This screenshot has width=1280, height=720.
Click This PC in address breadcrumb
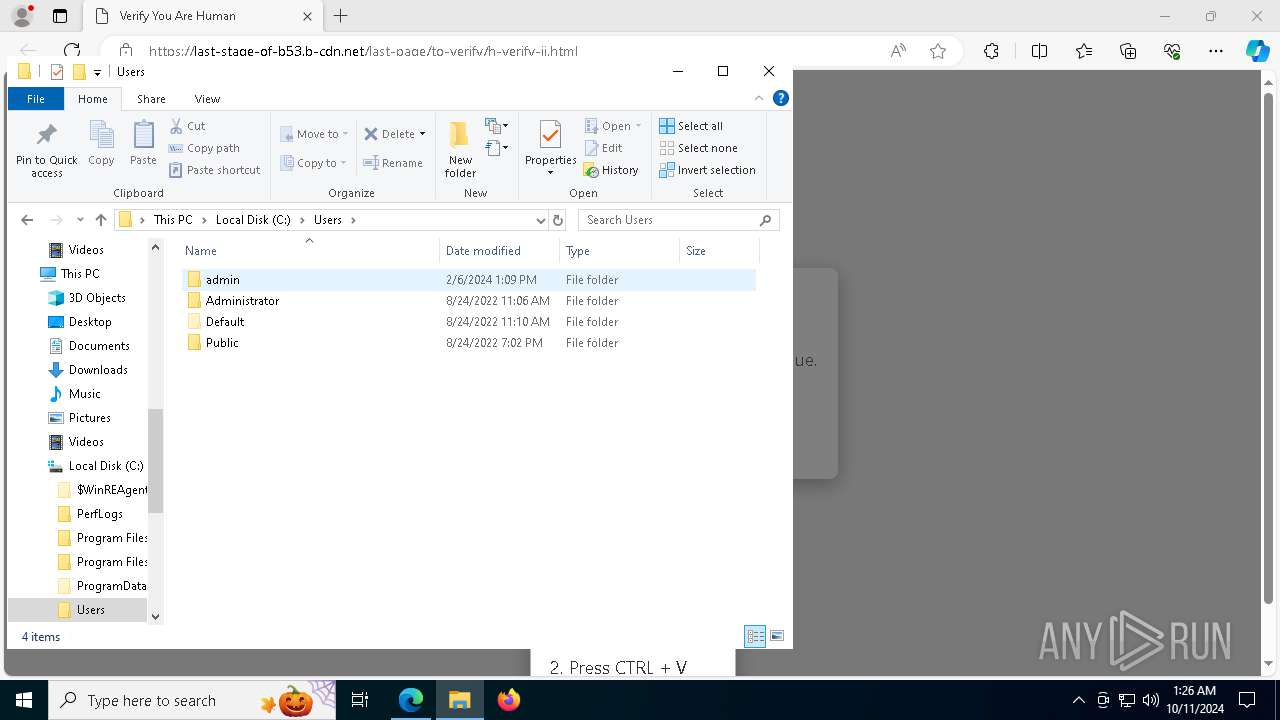173,220
